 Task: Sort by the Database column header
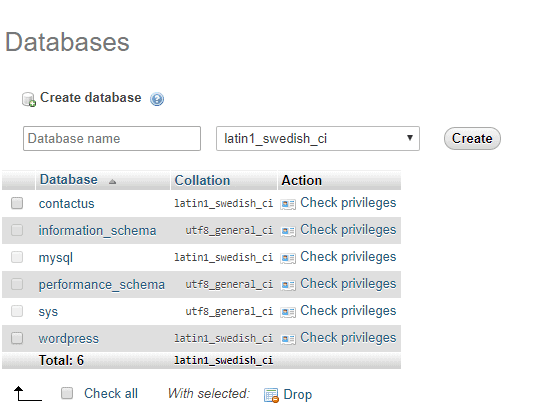(x=69, y=180)
